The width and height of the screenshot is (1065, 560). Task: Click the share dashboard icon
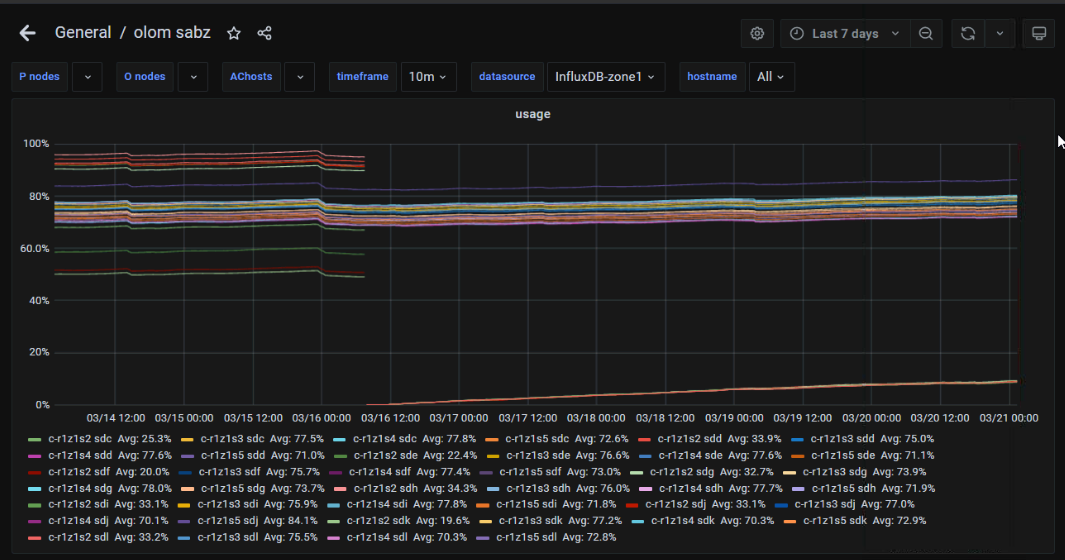pos(264,33)
